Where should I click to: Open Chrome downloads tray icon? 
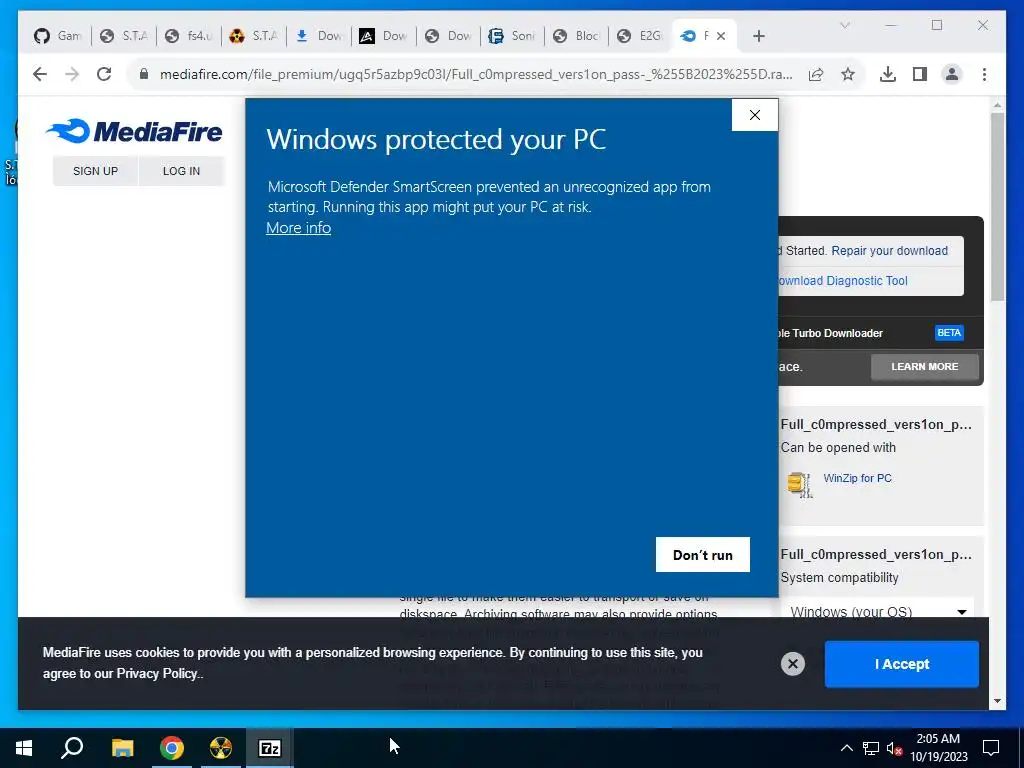pos(888,74)
